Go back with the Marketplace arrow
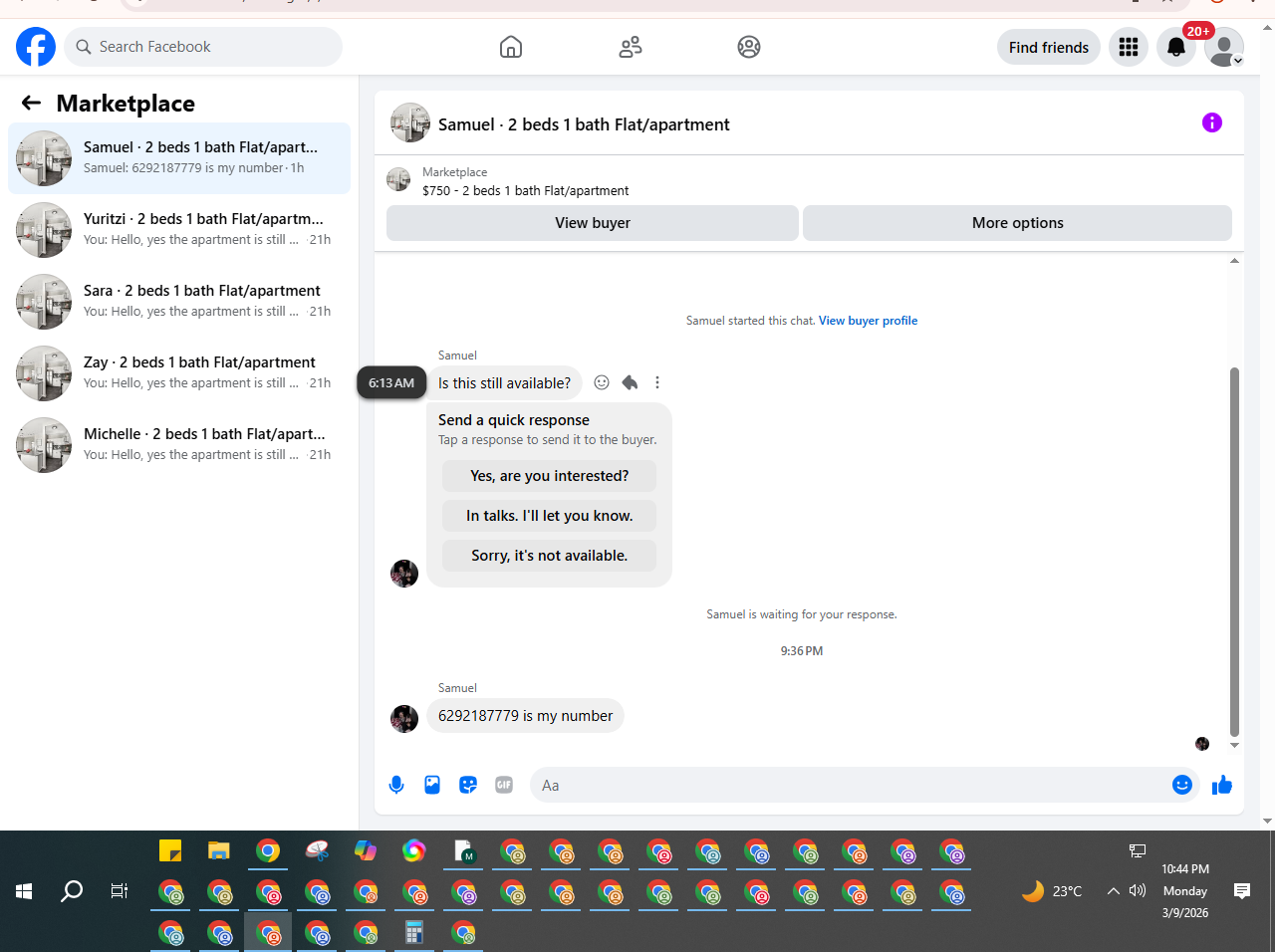Image resolution: width=1275 pixels, height=952 pixels. coord(31,103)
